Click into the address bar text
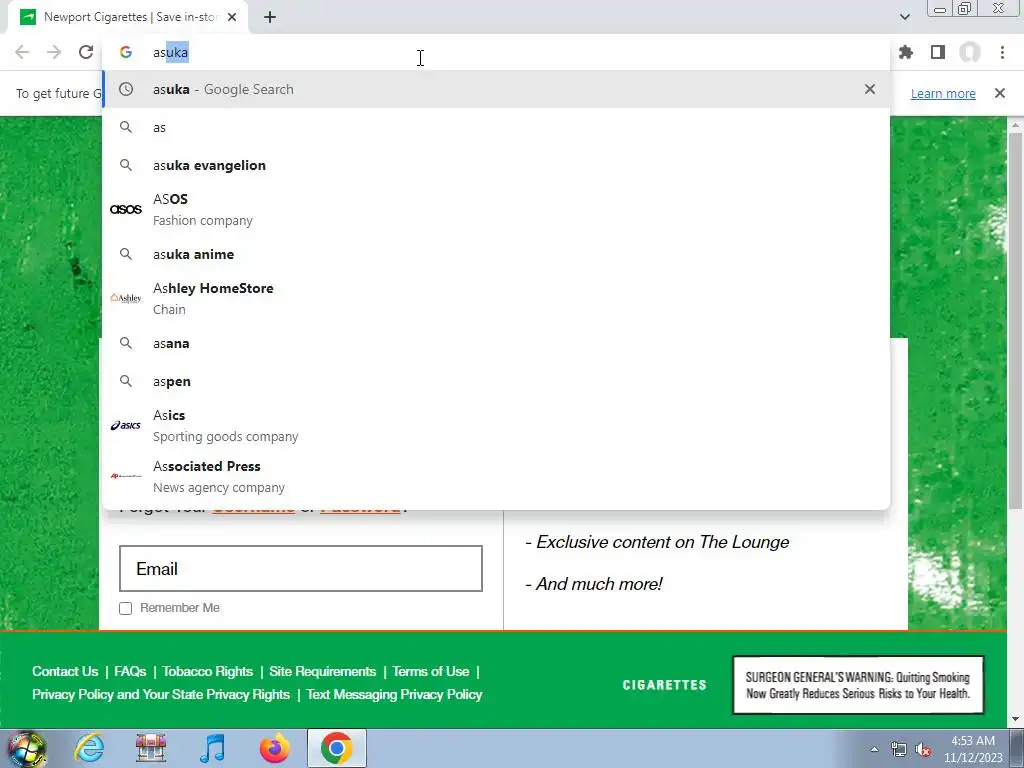 (496, 52)
